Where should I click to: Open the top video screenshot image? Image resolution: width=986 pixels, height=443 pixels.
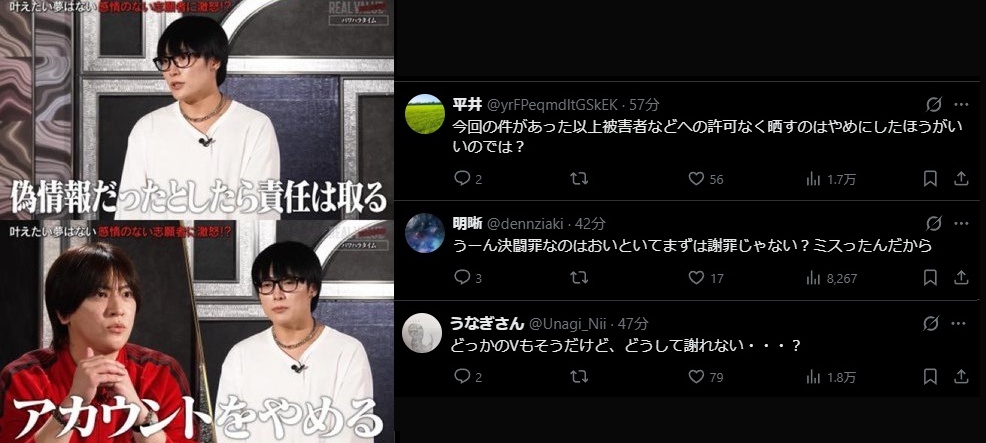click(197, 109)
